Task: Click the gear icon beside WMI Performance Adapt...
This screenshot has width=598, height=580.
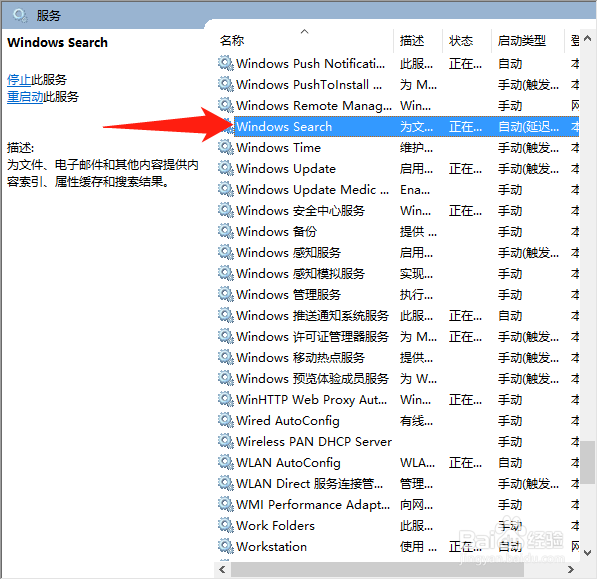Action: (225, 504)
